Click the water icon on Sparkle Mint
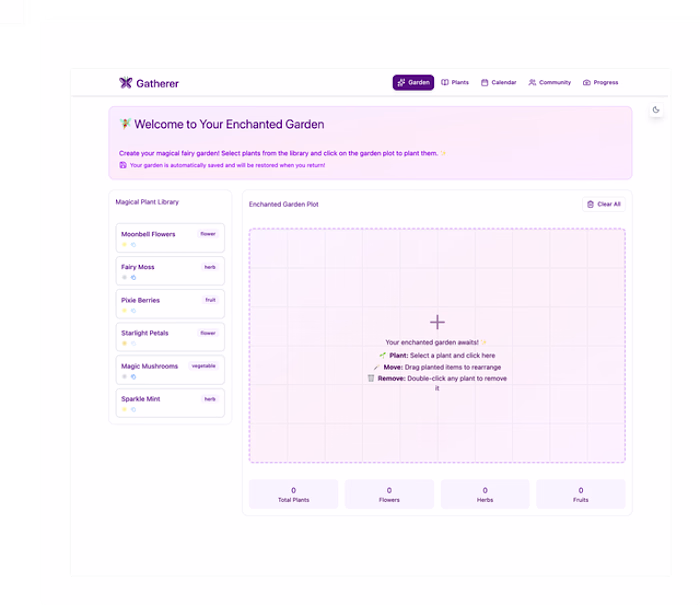 (133, 409)
